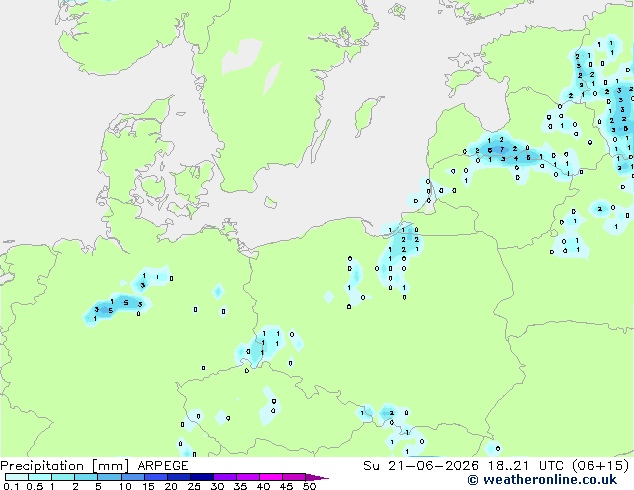The image size is (634, 490).
Task: Click Bornholm island in the Baltic Sea
Action: [271, 202]
